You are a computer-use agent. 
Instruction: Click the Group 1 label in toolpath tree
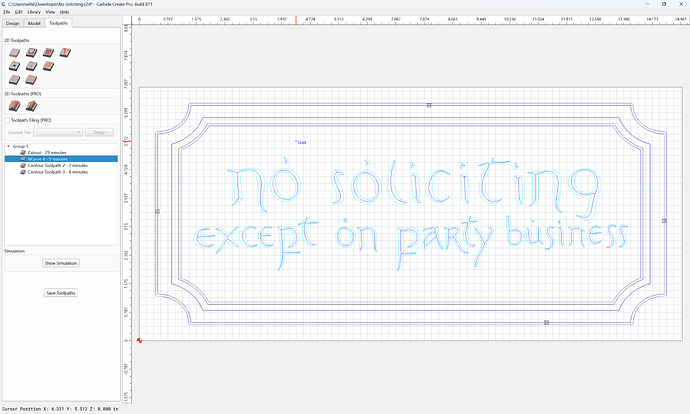click(x=20, y=146)
